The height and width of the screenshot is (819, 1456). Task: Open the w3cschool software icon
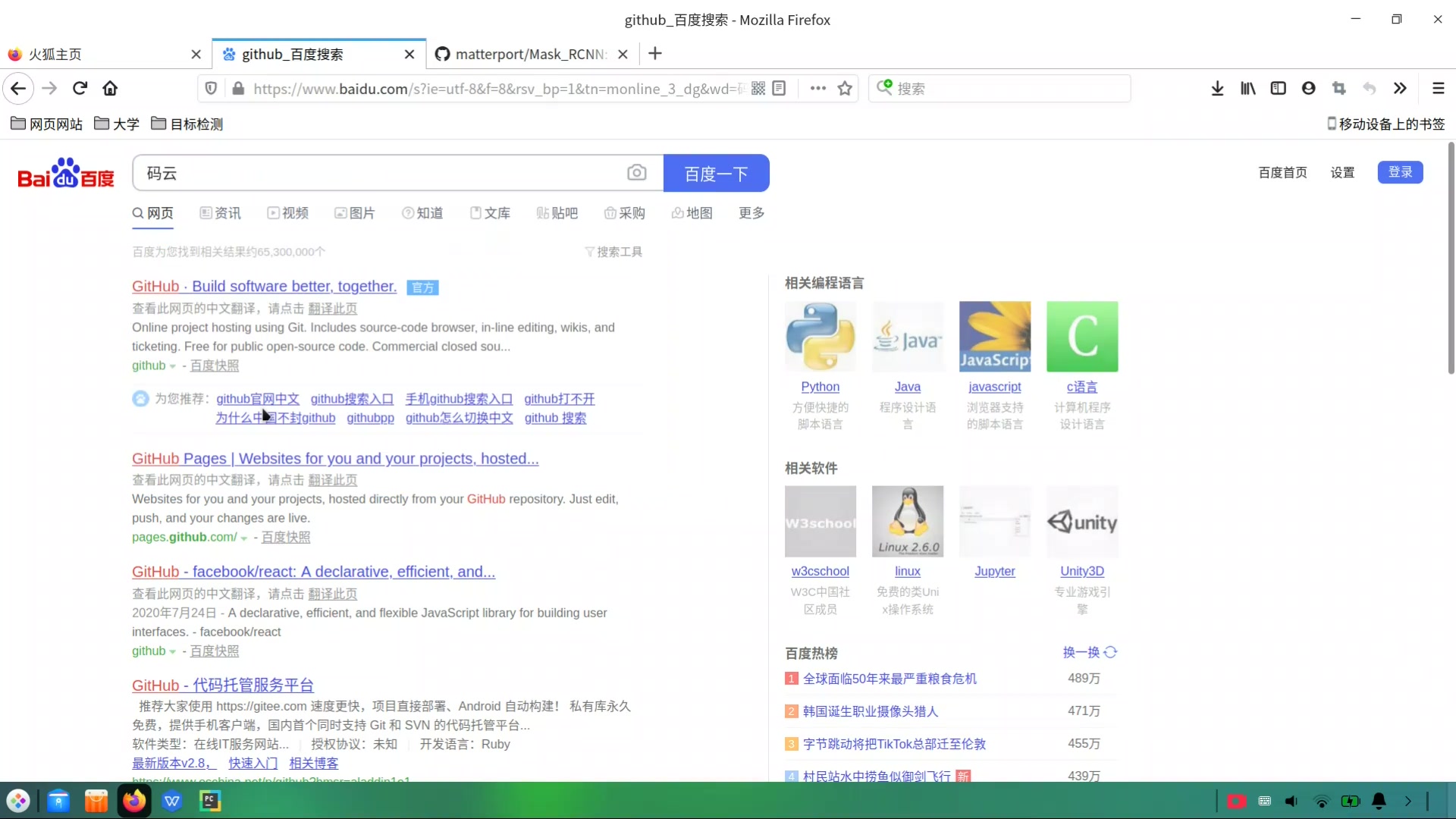point(820,521)
